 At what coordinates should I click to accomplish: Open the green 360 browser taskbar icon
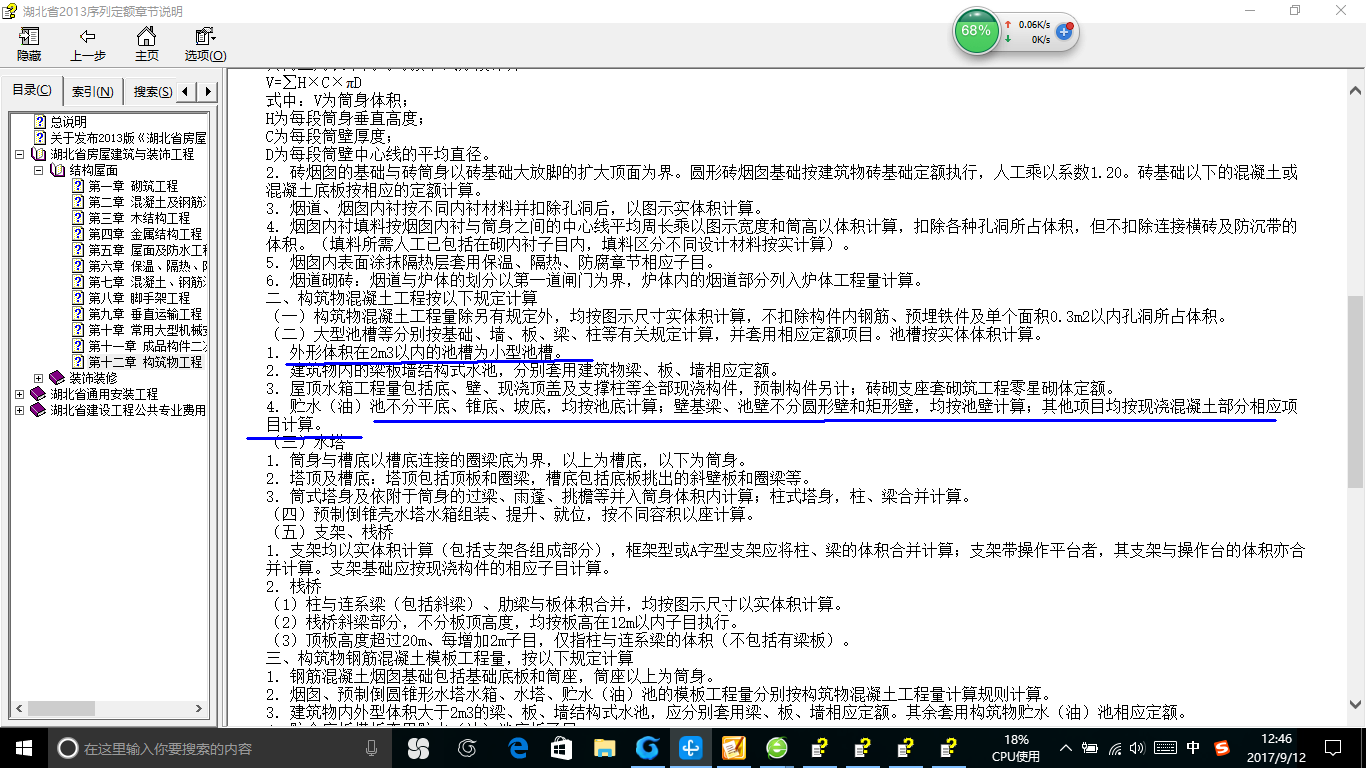coord(777,747)
